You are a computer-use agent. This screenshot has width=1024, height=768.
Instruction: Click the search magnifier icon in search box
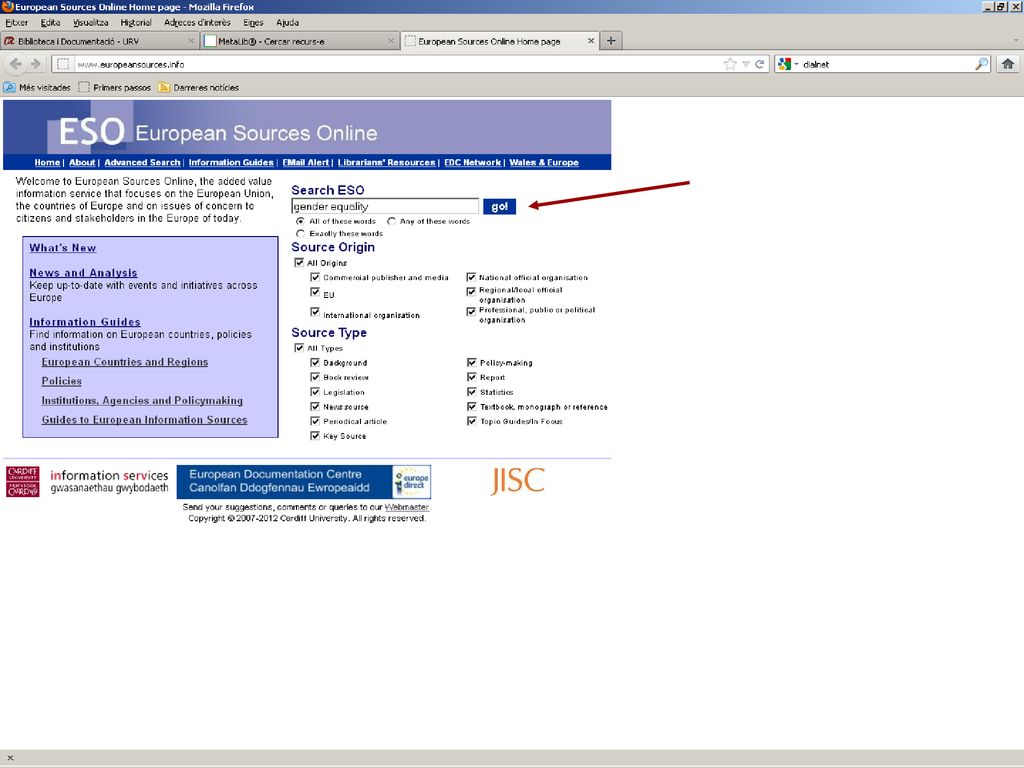[x=982, y=64]
